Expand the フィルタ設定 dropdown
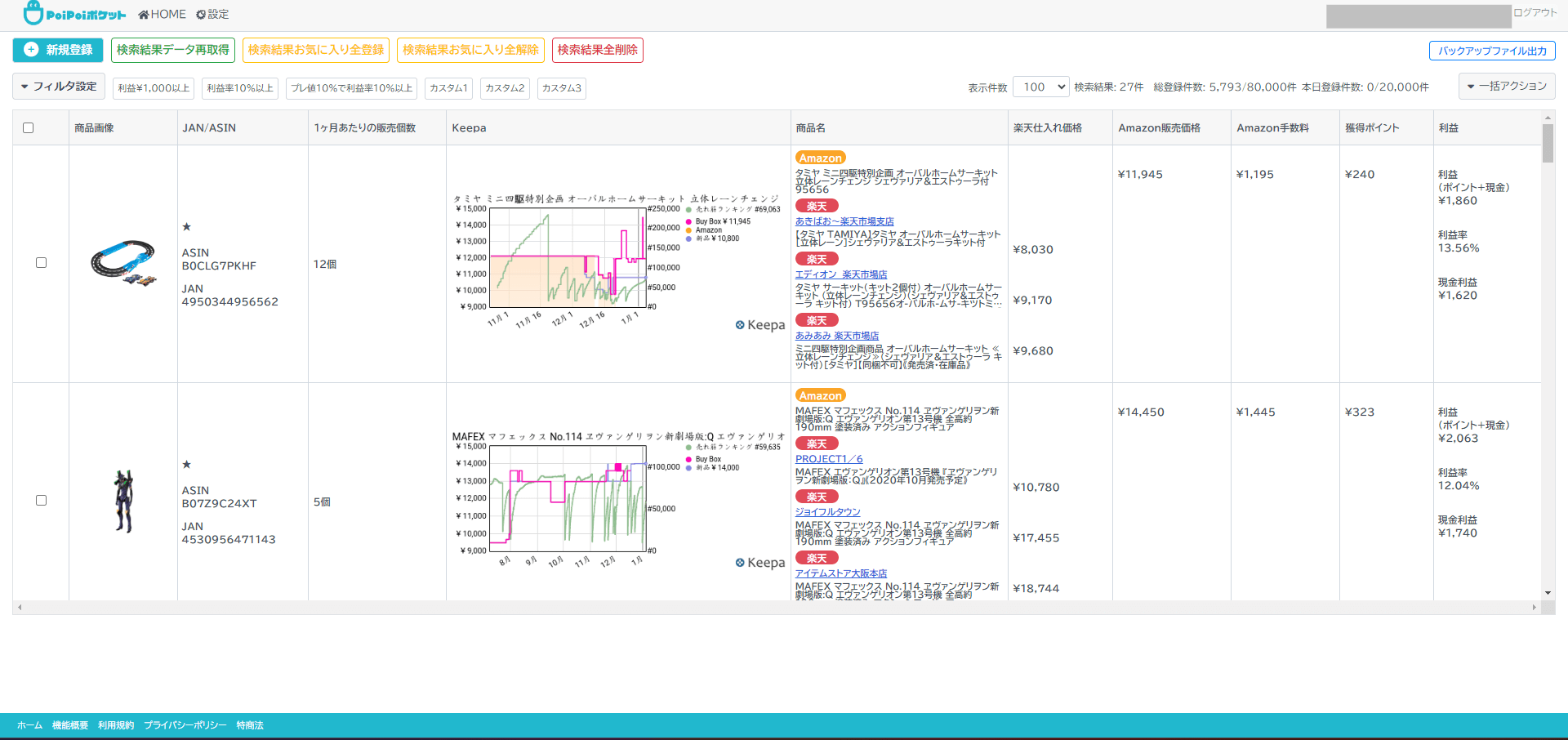The image size is (1568, 740). (58, 87)
